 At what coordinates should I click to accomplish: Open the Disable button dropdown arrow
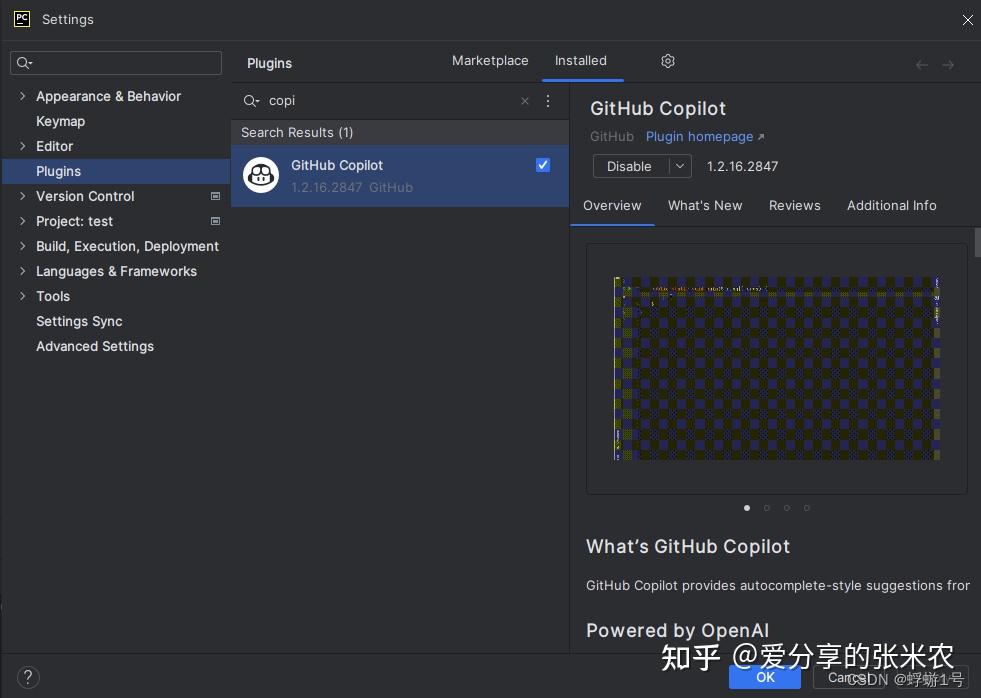click(677, 166)
